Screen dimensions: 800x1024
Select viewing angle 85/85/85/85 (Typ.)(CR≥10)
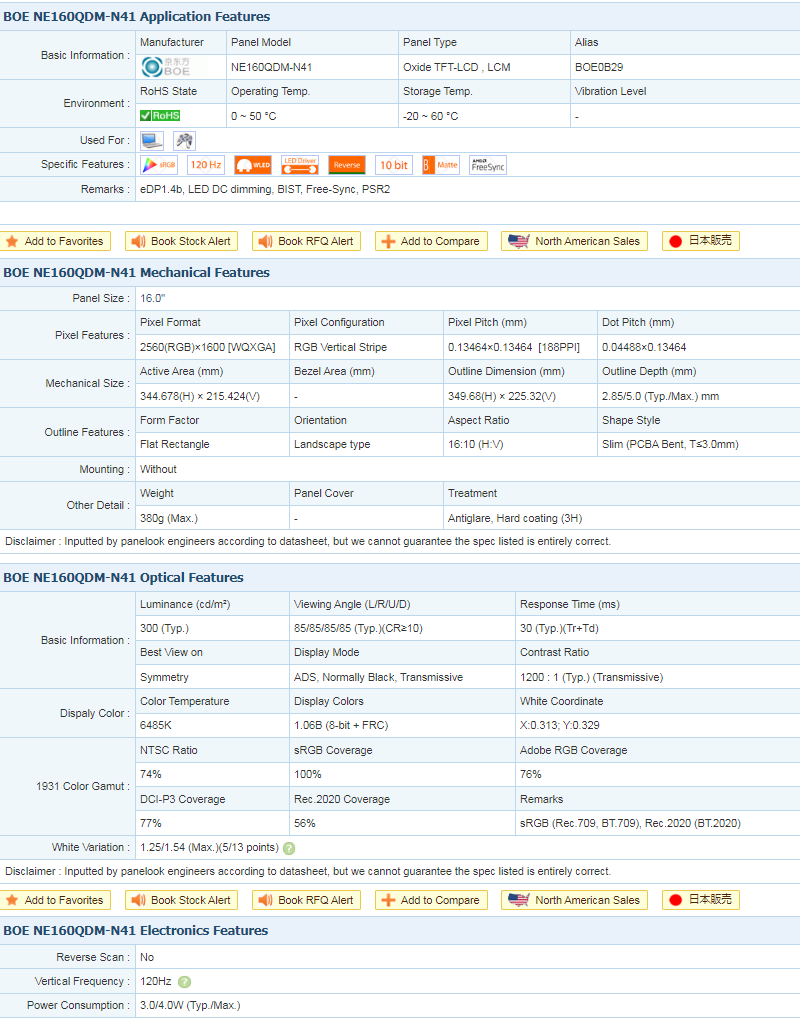[358, 628]
